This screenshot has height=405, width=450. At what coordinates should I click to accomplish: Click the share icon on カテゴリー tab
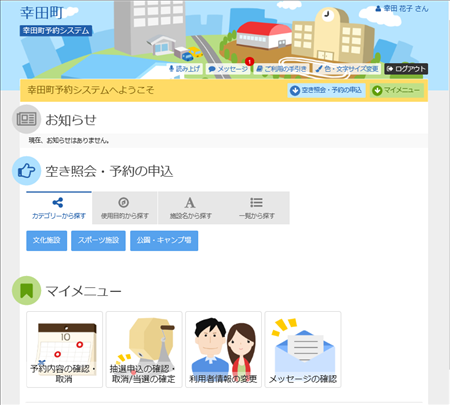pos(58,202)
